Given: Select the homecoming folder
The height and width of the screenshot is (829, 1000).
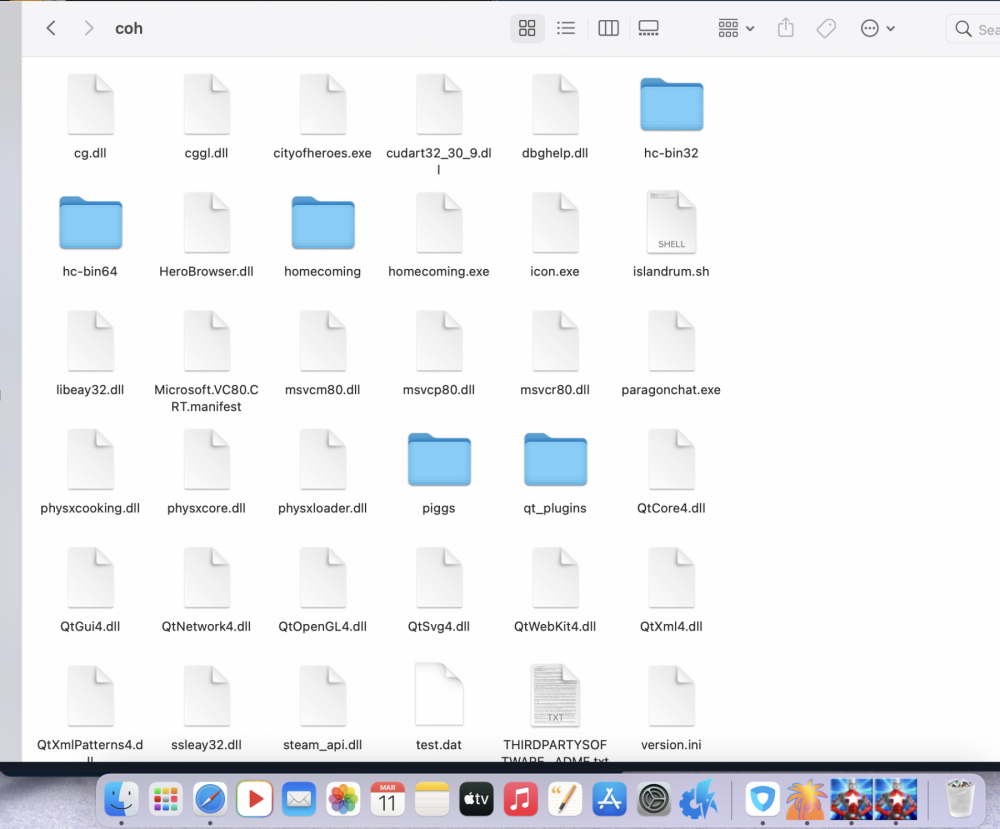Looking at the screenshot, I should (322, 223).
